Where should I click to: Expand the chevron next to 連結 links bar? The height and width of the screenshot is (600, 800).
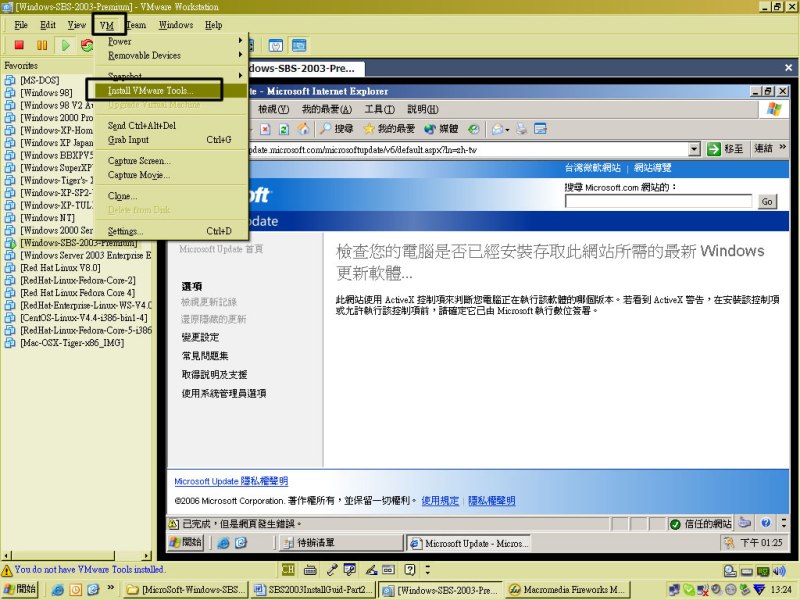point(783,147)
